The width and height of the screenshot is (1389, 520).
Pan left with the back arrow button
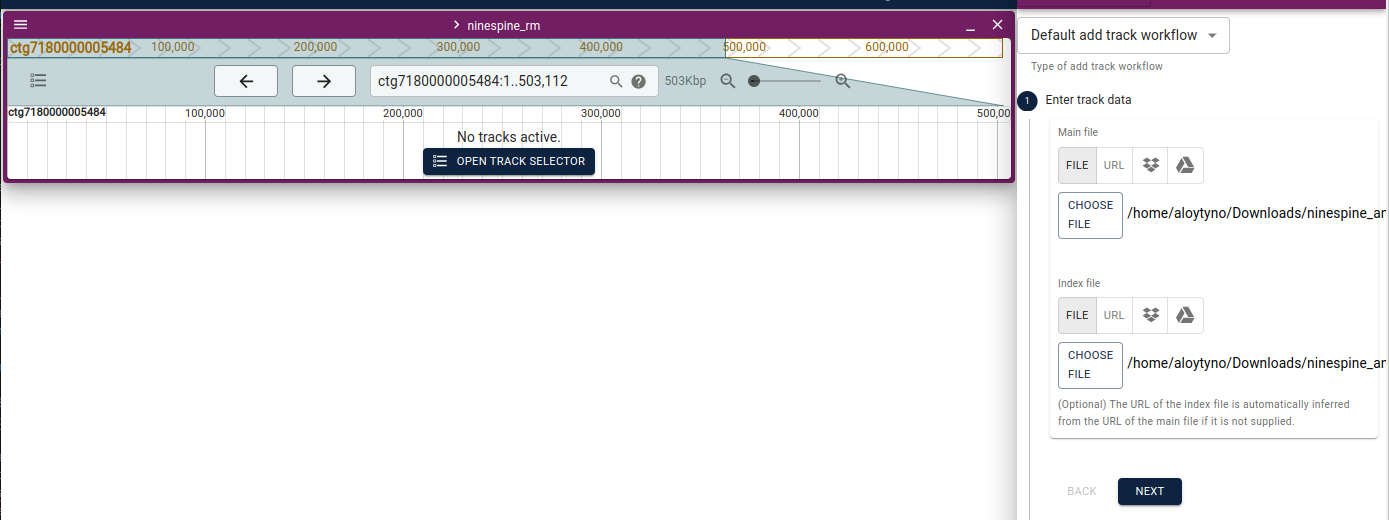[246, 81]
